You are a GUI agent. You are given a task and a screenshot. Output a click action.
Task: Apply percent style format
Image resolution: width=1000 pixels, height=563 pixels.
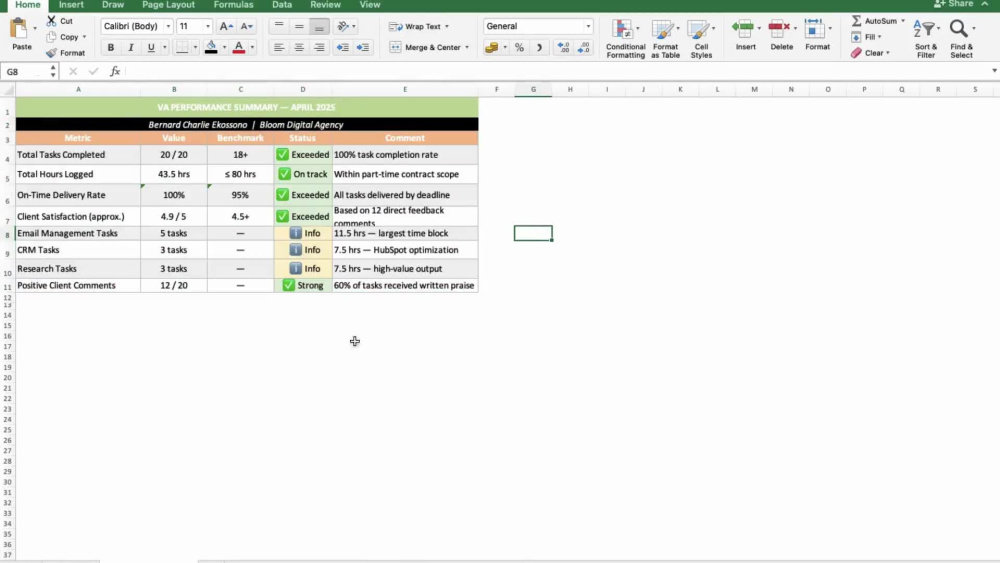(519, 47)
